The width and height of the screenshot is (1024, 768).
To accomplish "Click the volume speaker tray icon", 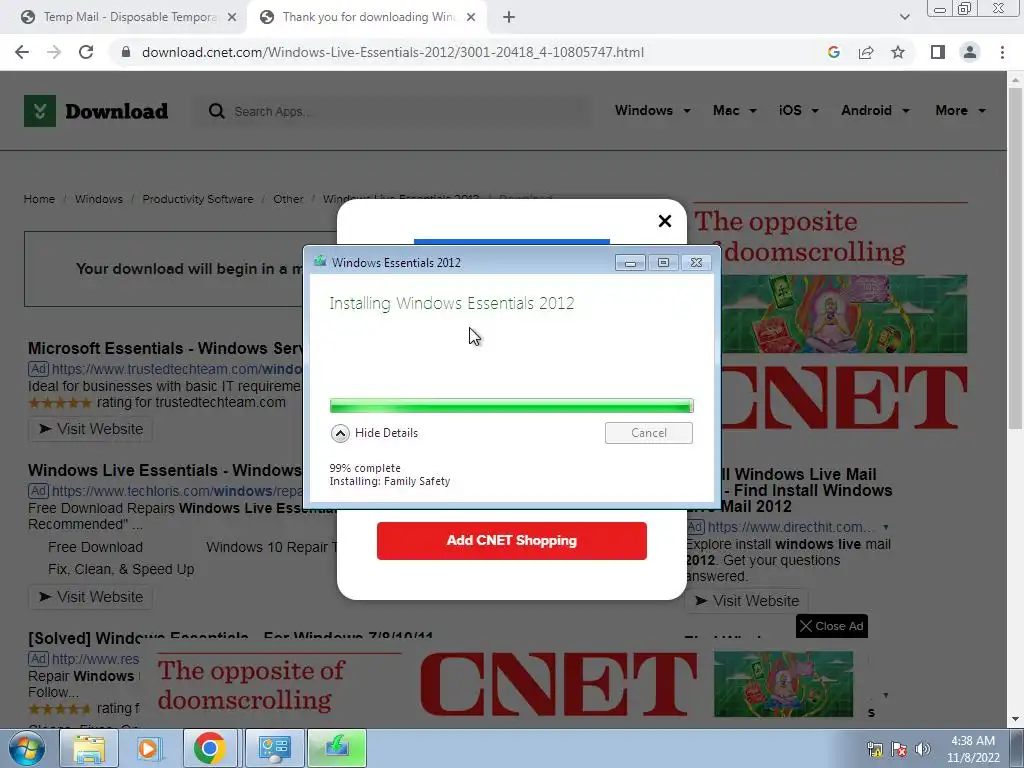I will coord(923,749).
